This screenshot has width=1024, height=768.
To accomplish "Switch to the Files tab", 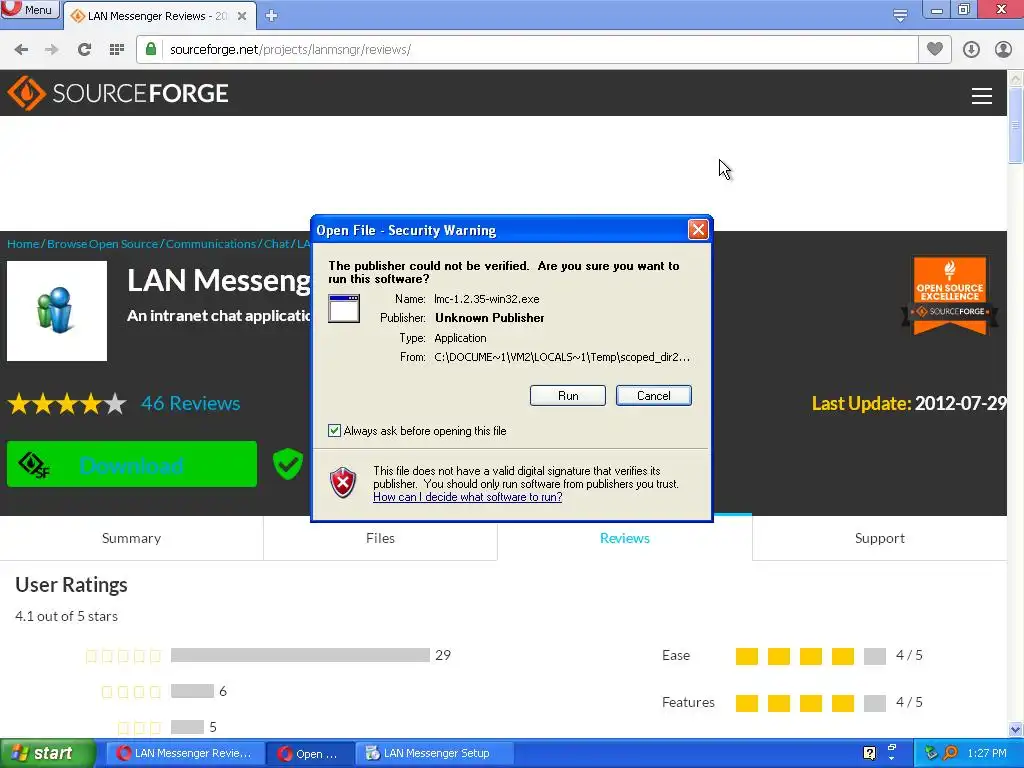I will (380, 538).
